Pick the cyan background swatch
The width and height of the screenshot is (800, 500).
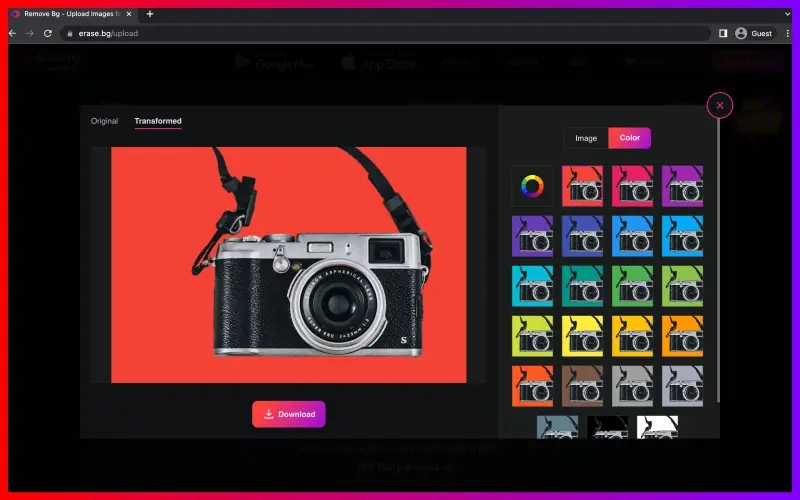click(532, 286)
